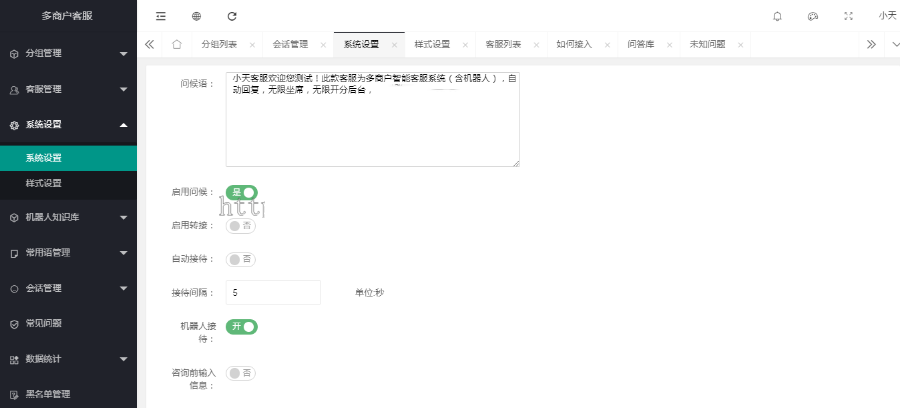Click the home tab icon

(x=177, y=44)
